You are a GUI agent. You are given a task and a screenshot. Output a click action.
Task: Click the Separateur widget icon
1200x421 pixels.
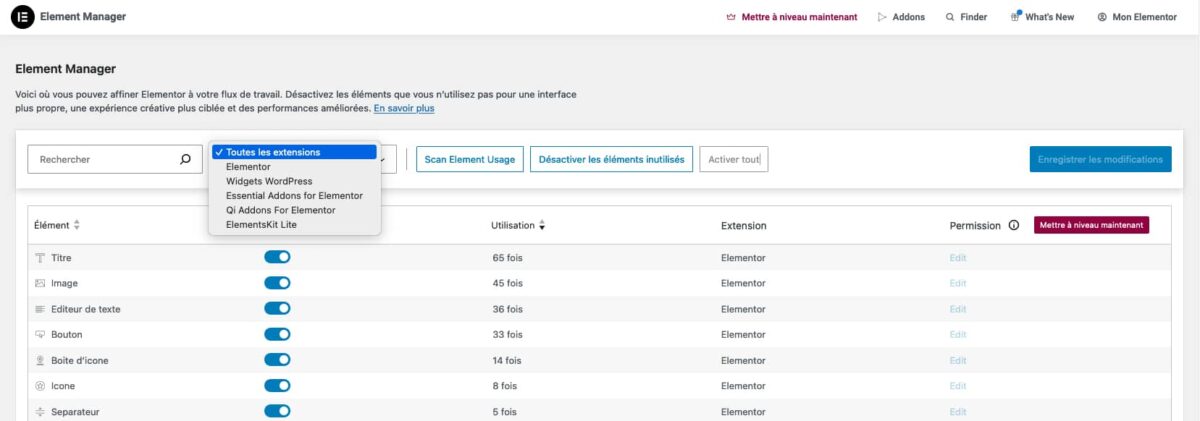tap(40, 412)
